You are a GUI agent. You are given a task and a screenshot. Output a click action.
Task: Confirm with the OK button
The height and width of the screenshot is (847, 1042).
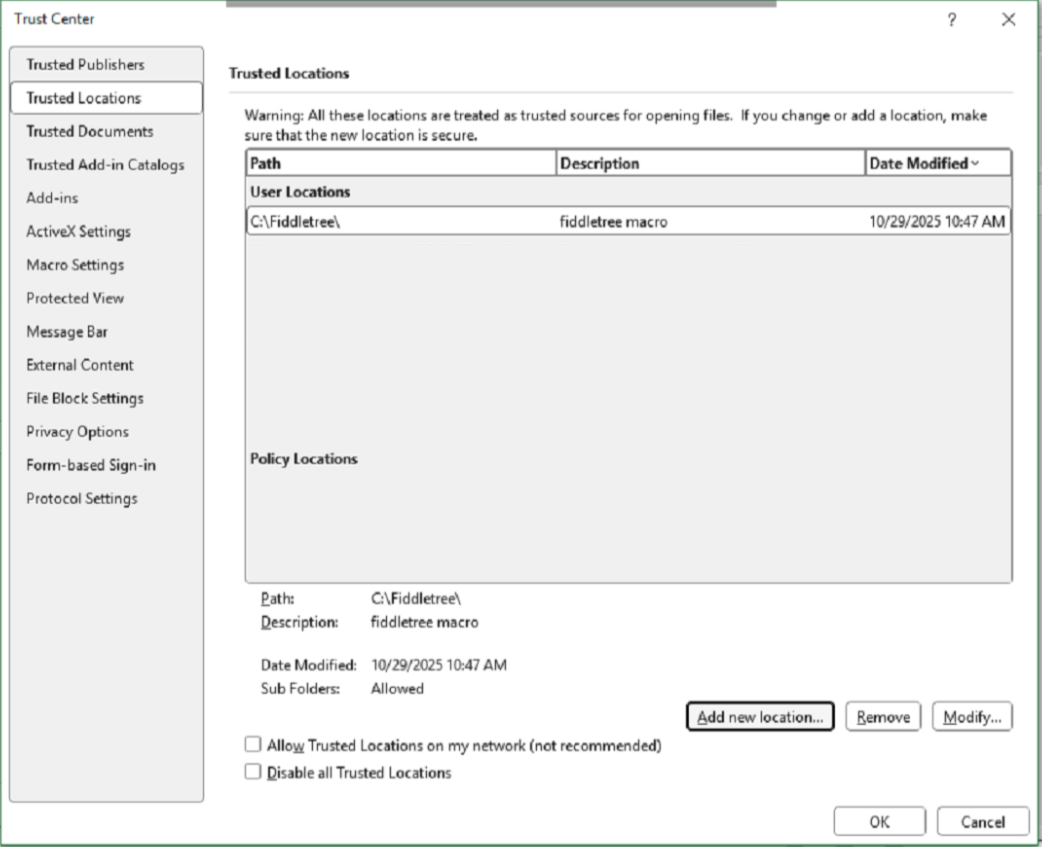[879, 822]
